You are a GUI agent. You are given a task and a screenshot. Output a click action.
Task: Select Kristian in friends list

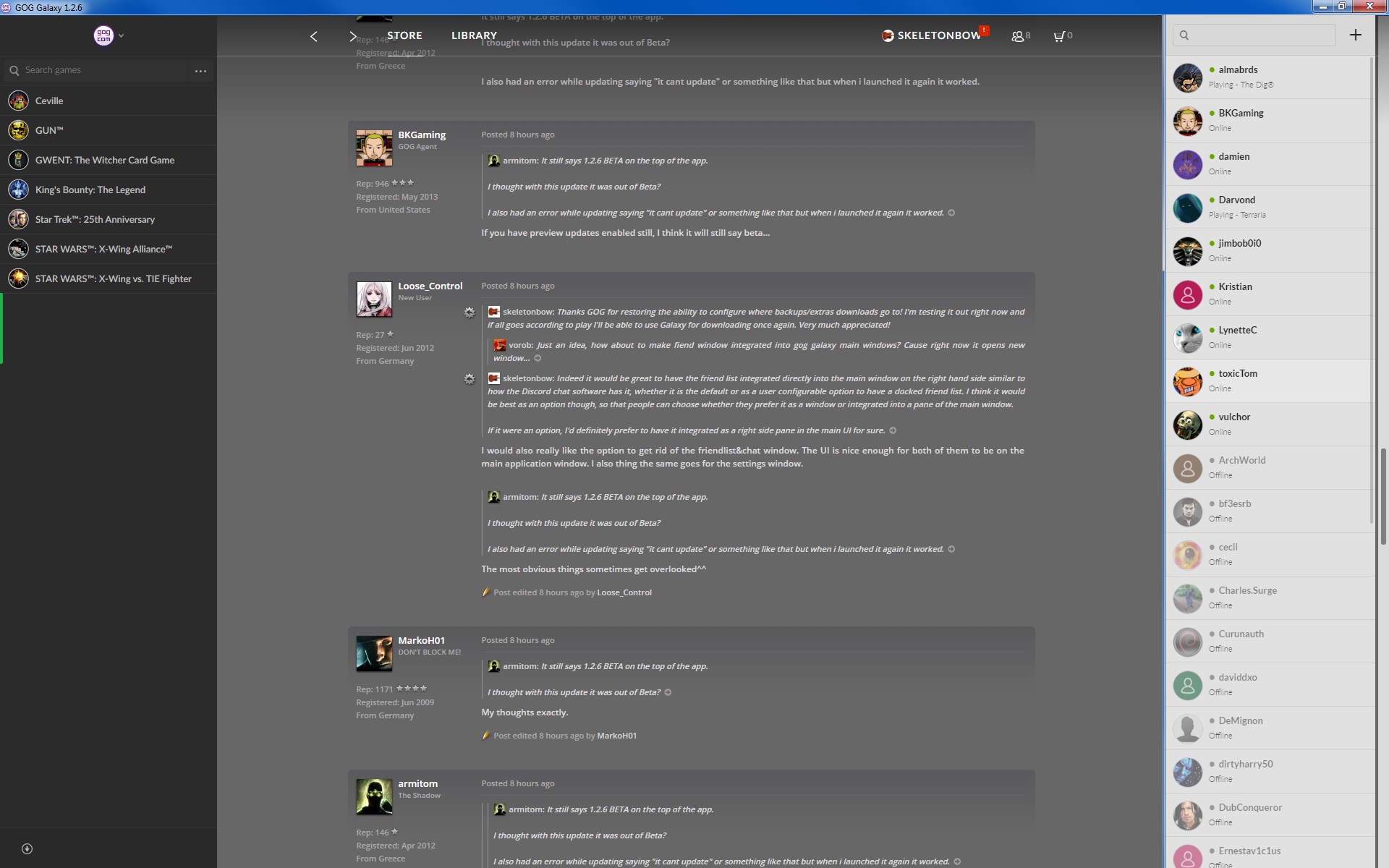1270,294
